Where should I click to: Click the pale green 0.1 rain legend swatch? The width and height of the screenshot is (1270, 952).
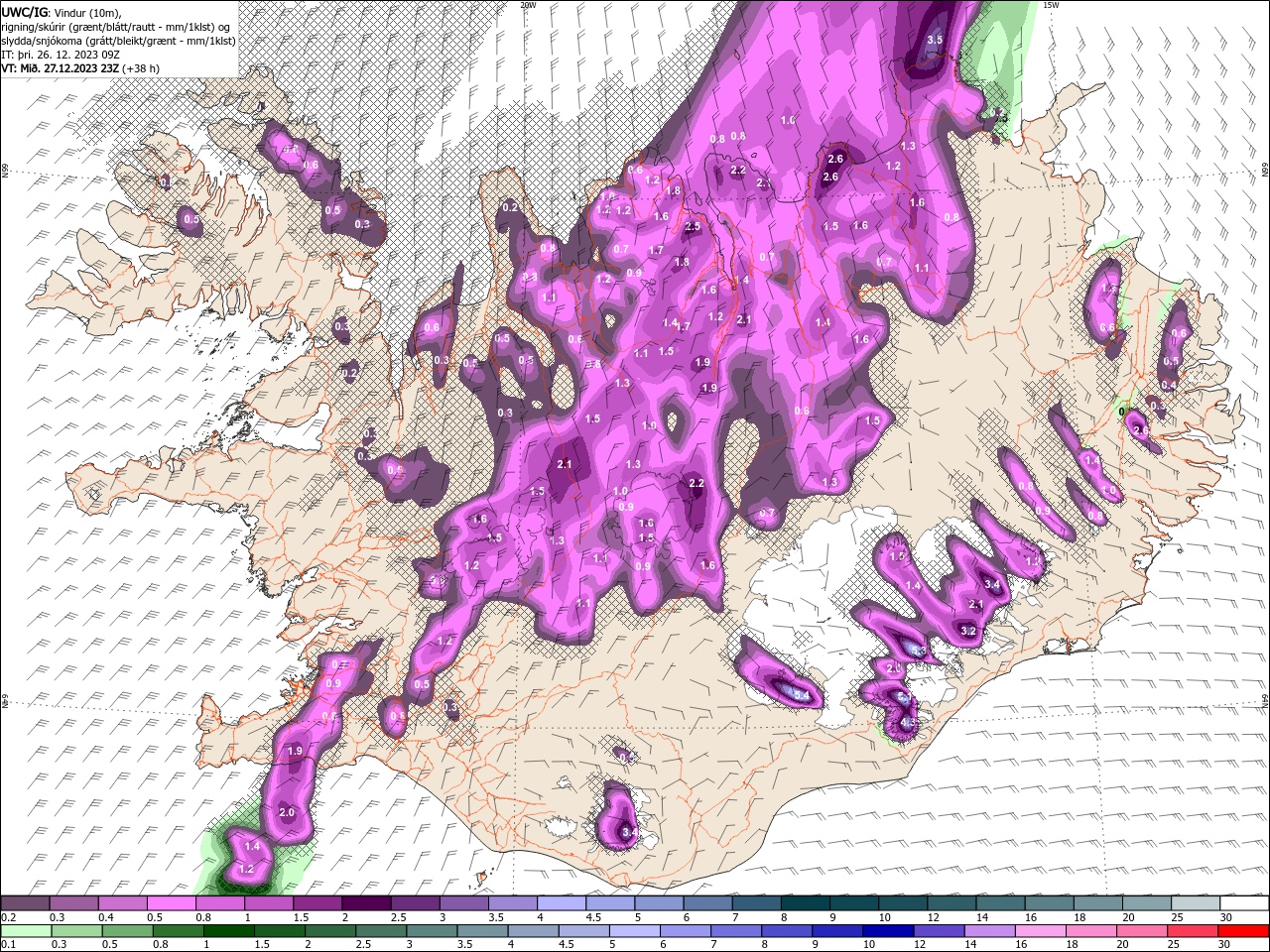25,930
